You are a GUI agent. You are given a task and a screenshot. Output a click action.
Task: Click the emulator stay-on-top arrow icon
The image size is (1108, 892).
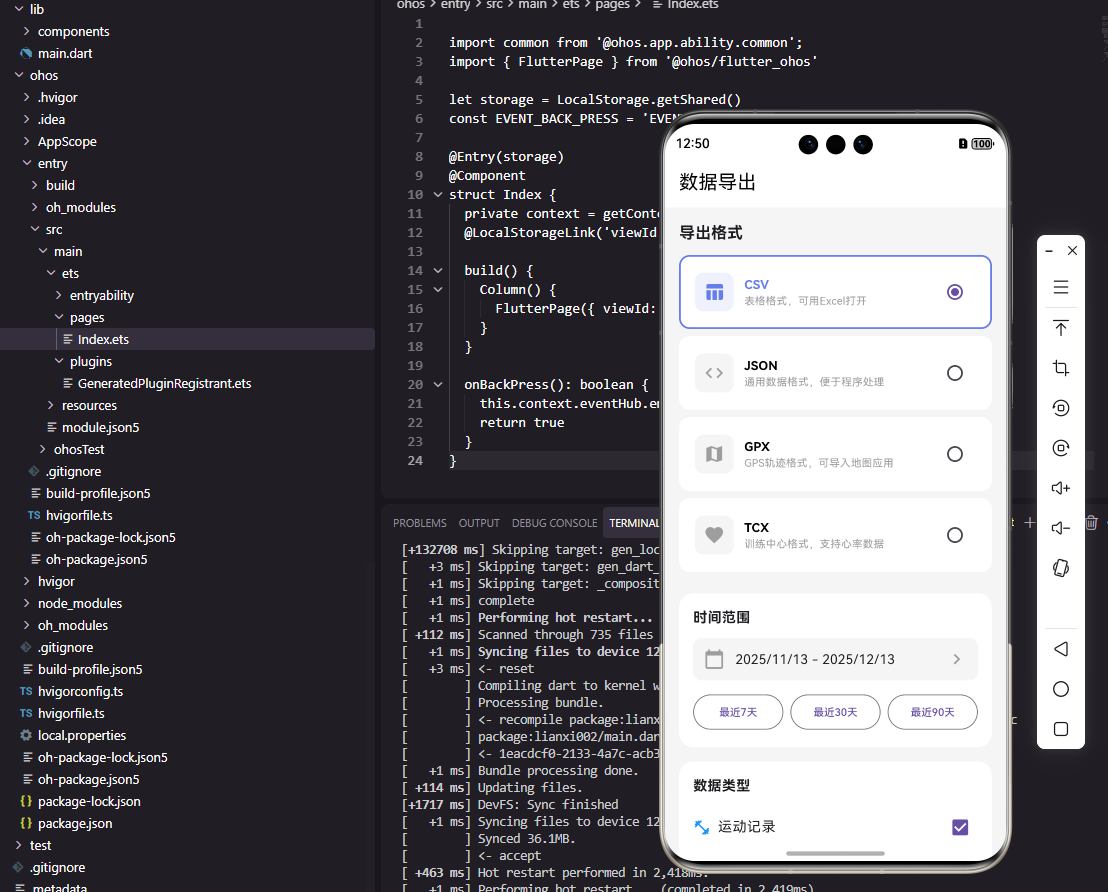1061,328
